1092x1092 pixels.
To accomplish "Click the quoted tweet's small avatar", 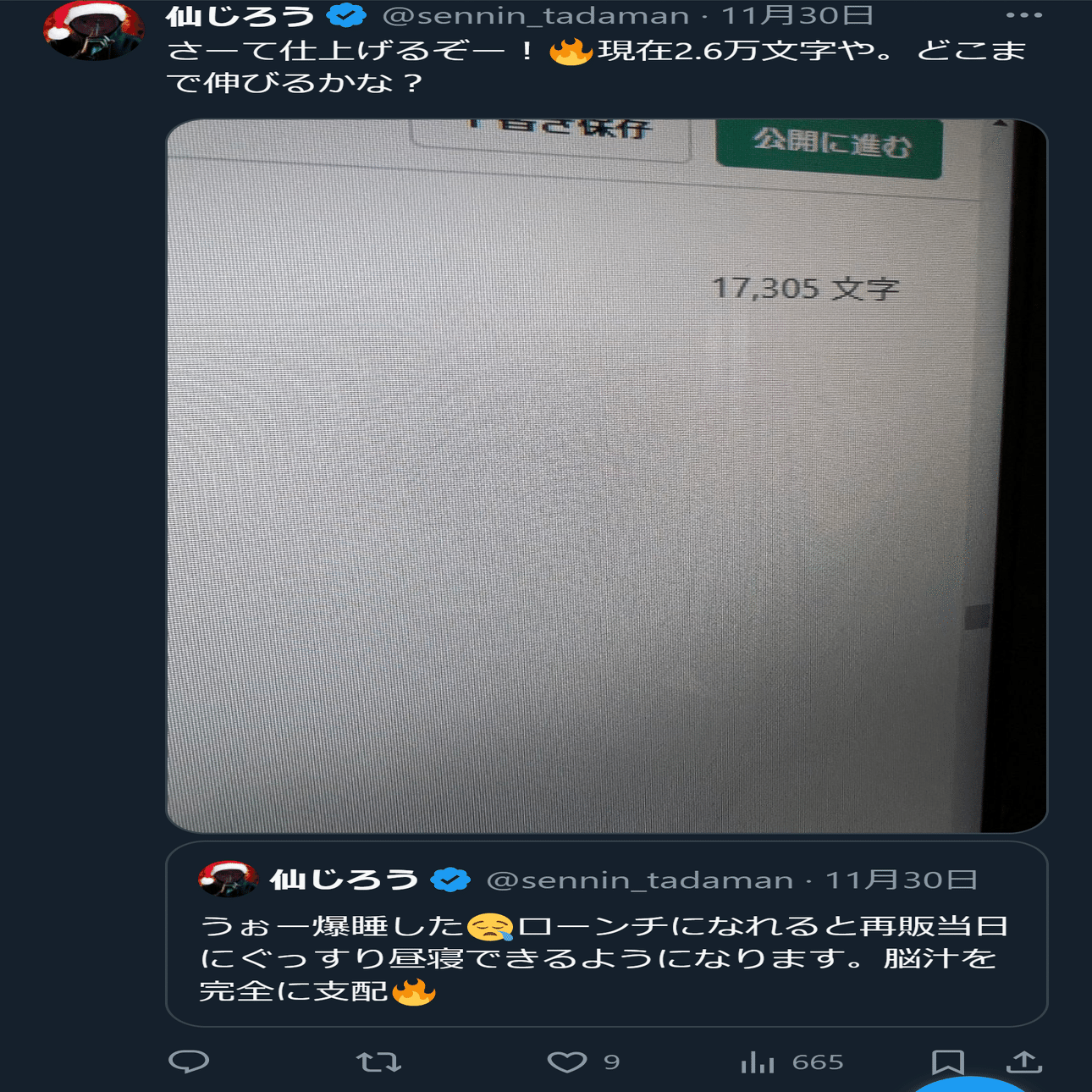I will [x=228, y=879].
